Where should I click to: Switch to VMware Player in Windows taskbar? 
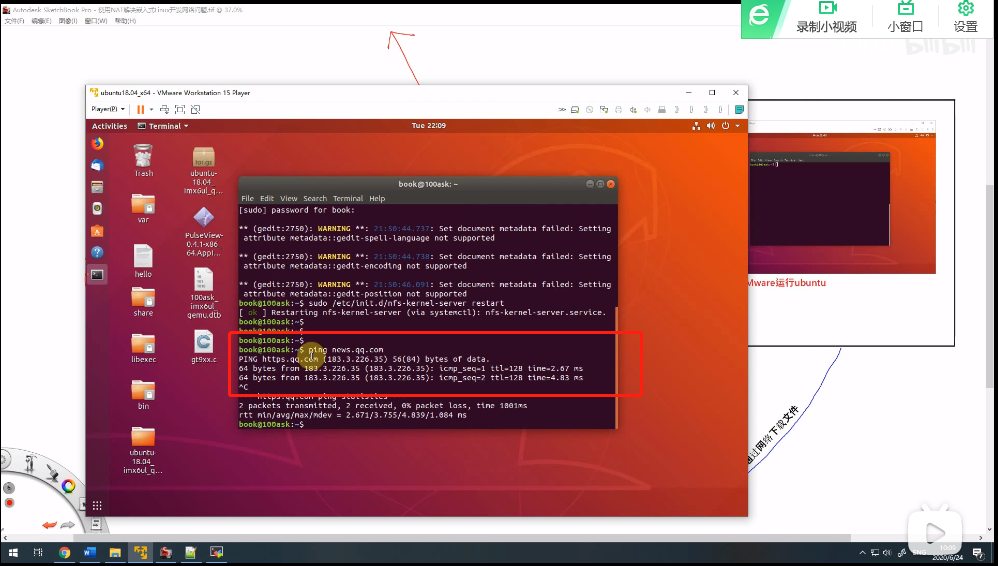pyautogui.click(x=140, y=553)
